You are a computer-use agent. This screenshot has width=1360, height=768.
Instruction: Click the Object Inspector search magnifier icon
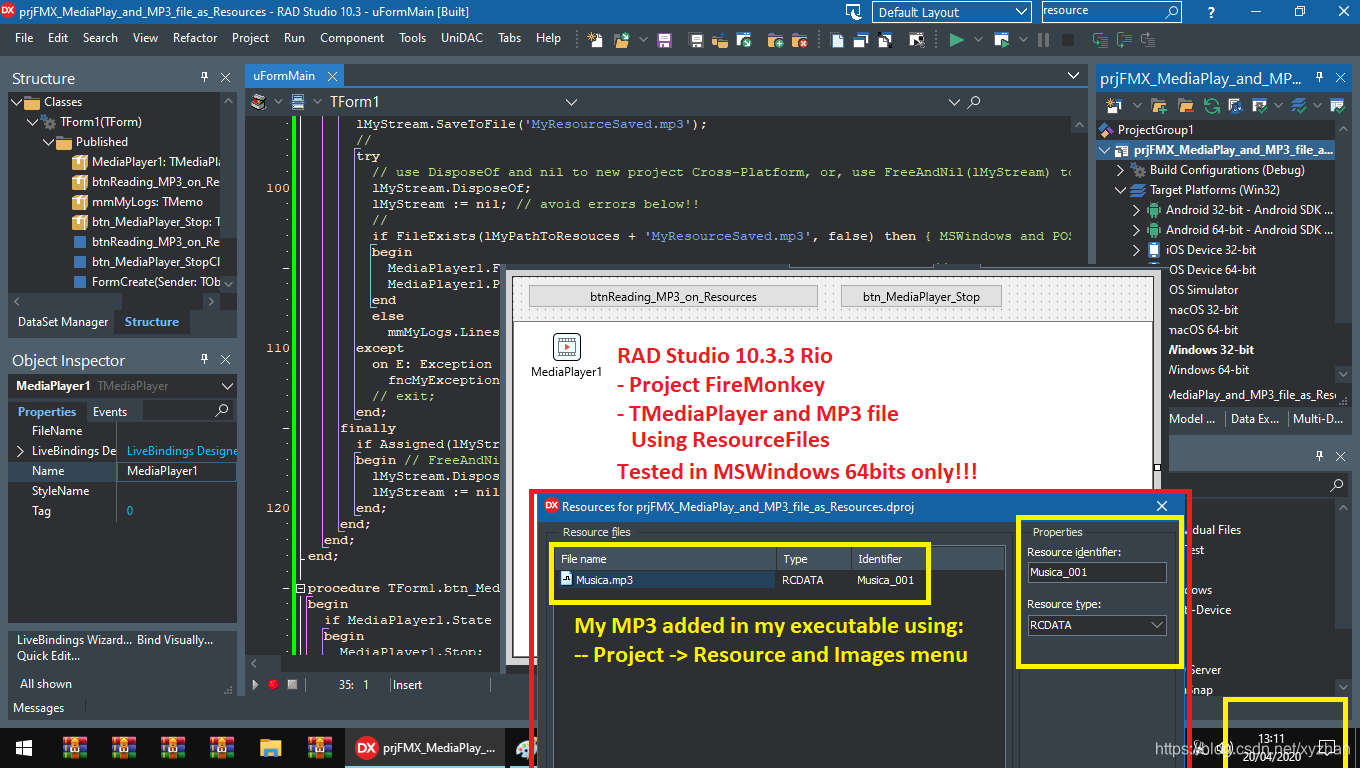[222, 411]
